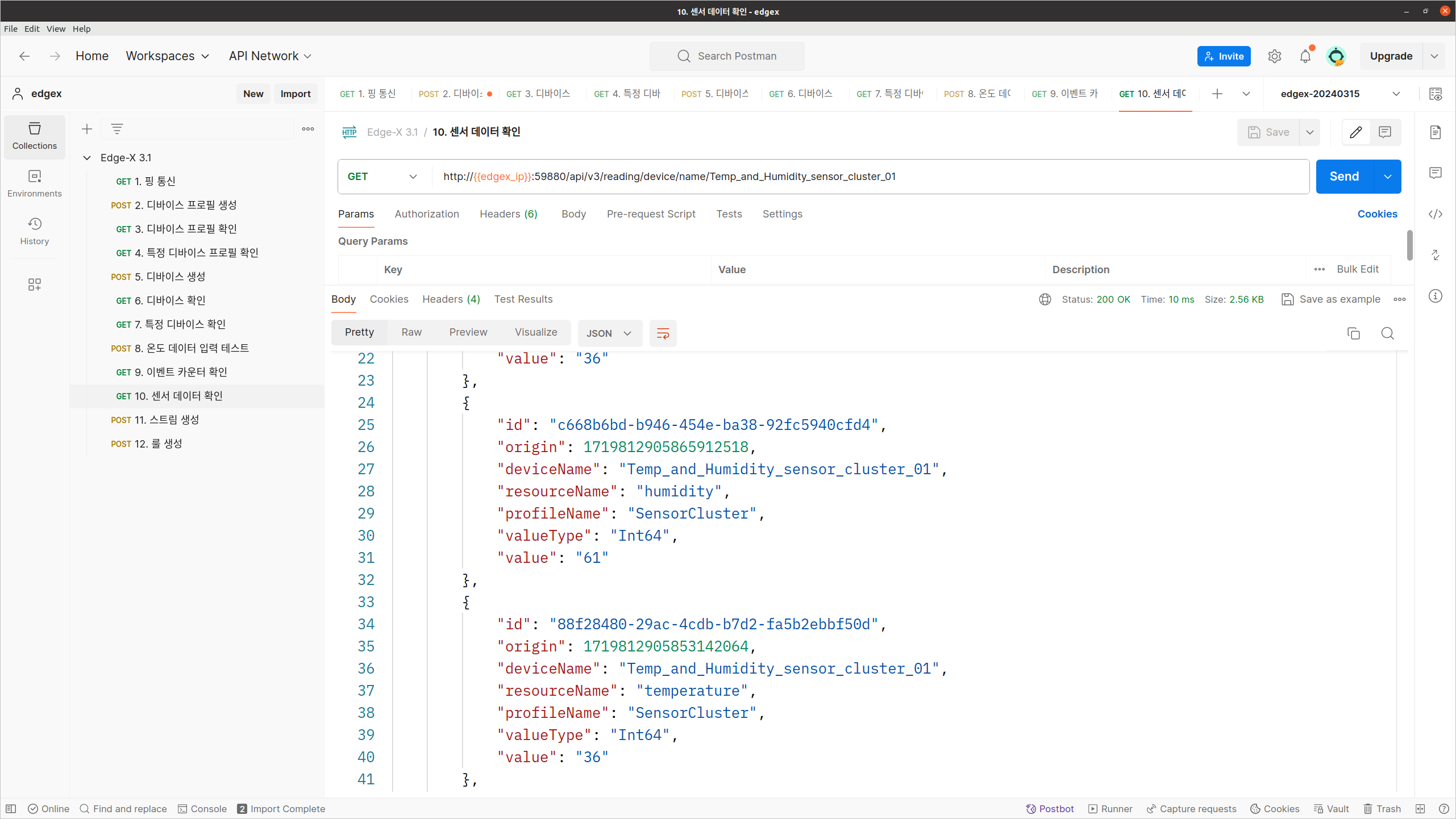Open a new request tab with plus
Viewport: 1456px width, 819px height.
point(1217,94)
